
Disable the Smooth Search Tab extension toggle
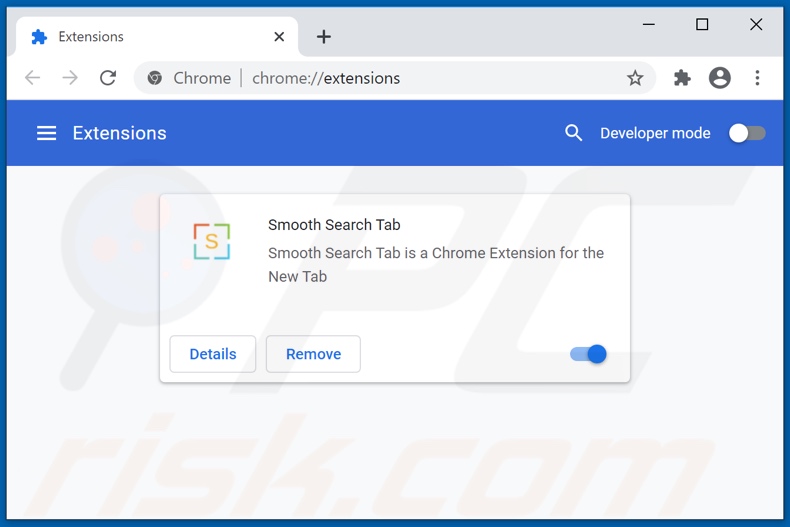(588, 354)
